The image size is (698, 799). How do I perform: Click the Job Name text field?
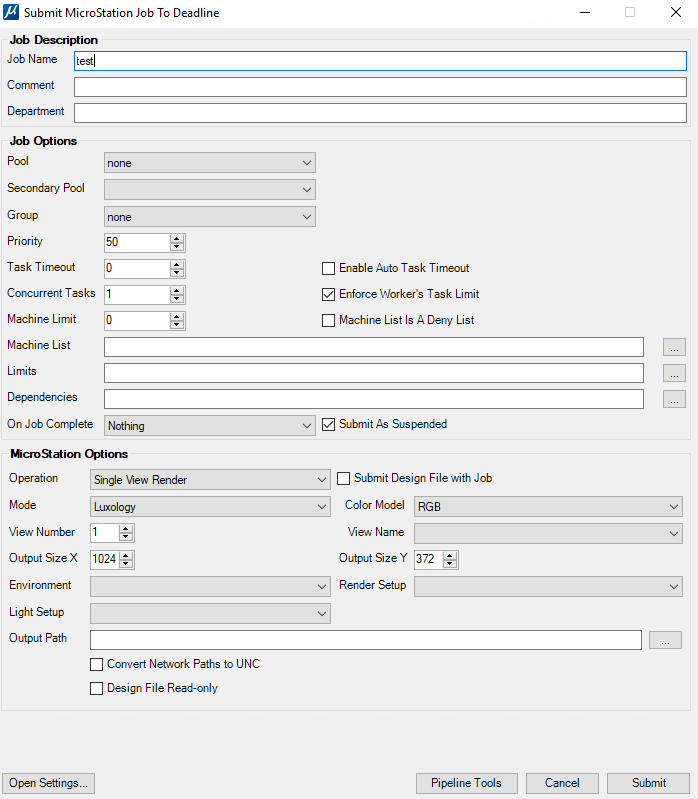380,61
